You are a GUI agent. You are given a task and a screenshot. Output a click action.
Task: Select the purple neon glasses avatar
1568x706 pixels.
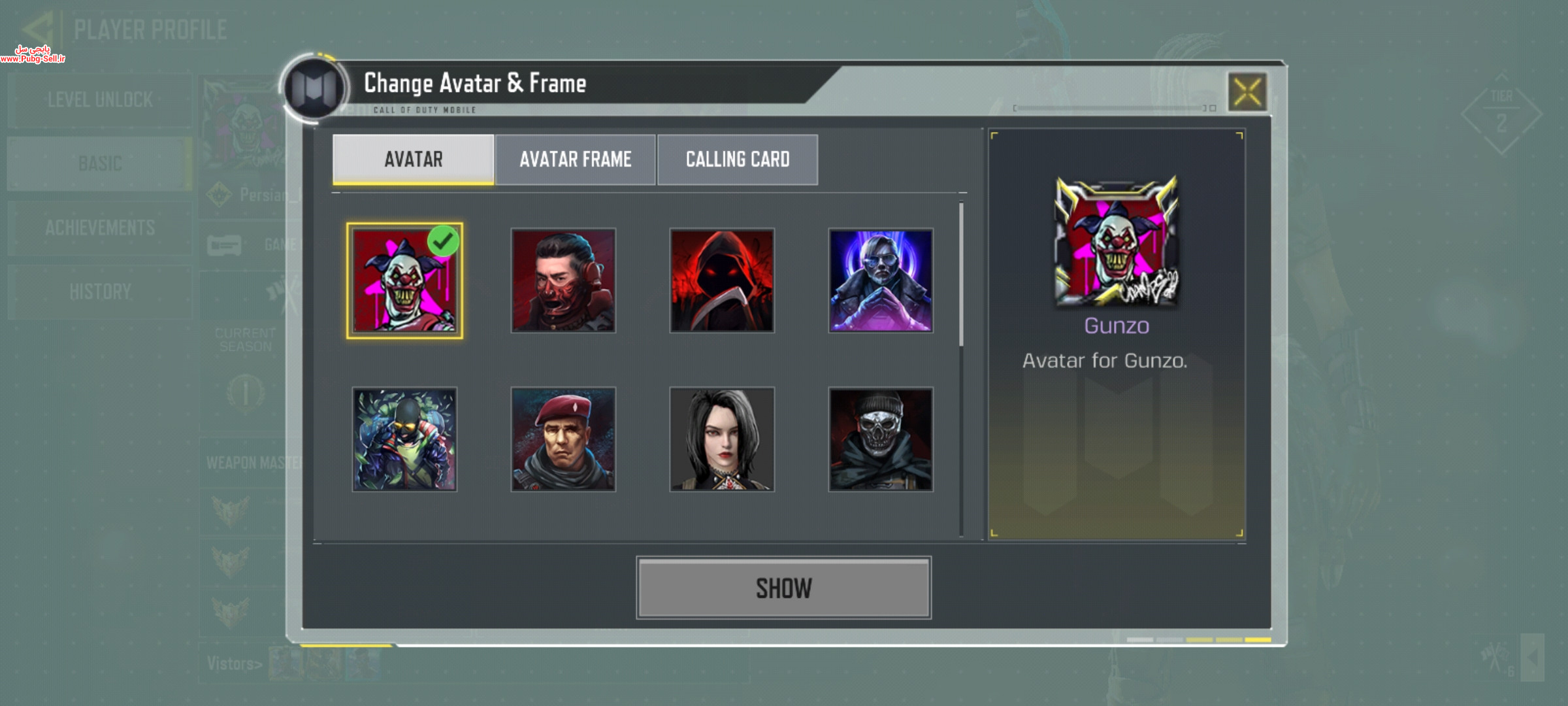pos(881,280)
